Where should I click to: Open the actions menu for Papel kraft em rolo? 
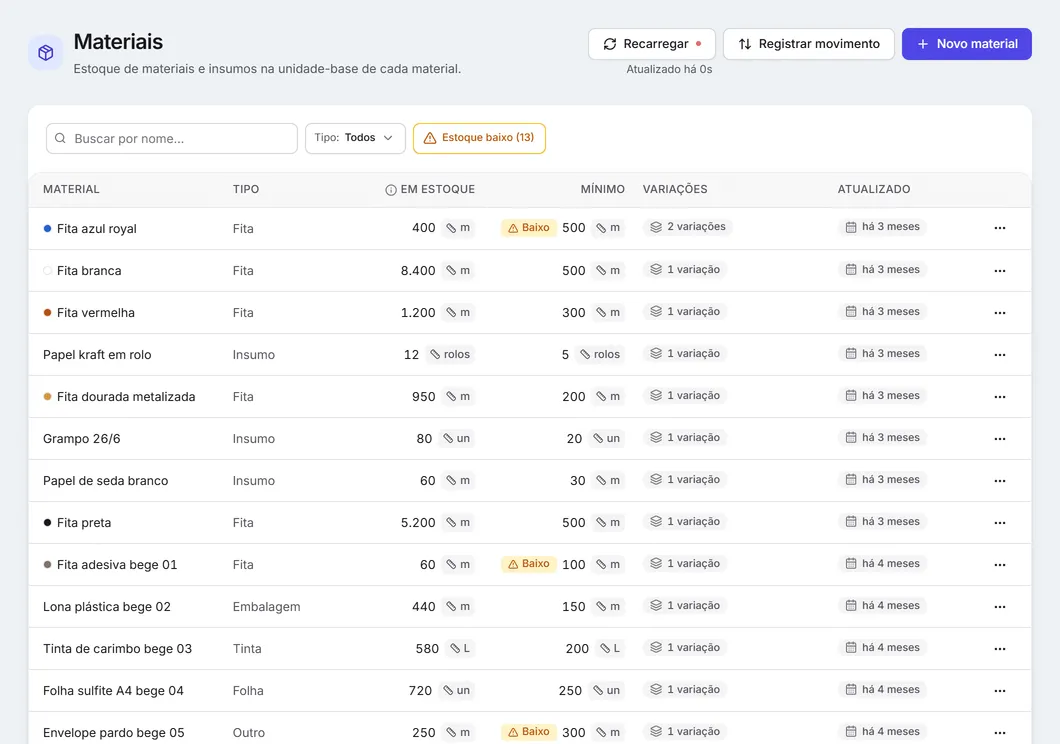(x=1000, y=355)
